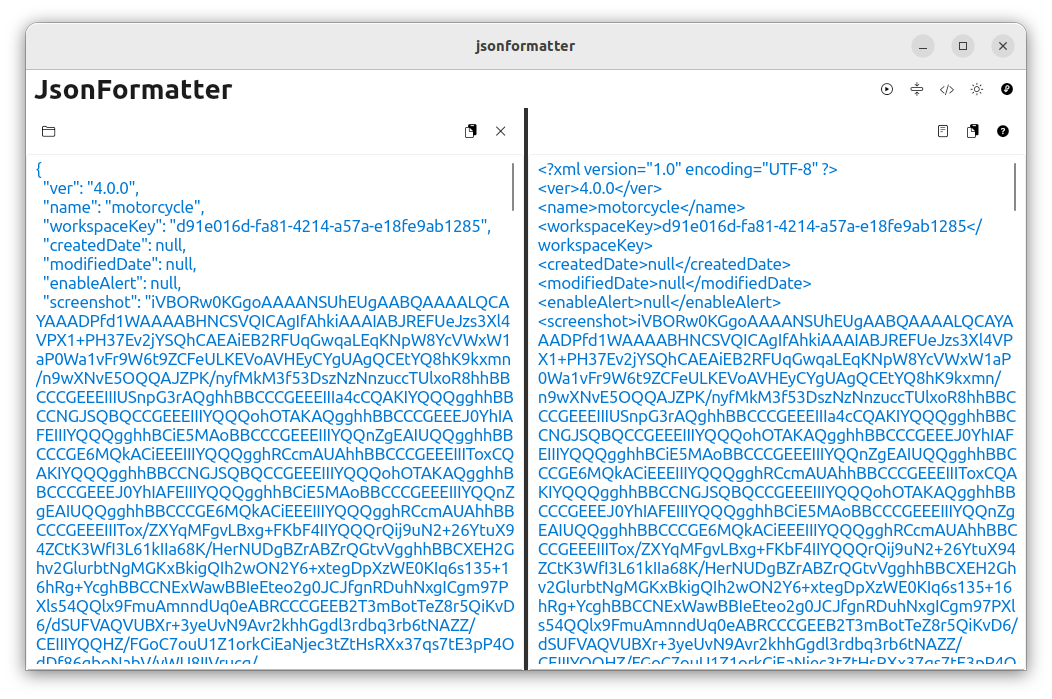1052x699 pixels.
Task: Click the JsonFormatter heading
Action: [x=132, y=90]
